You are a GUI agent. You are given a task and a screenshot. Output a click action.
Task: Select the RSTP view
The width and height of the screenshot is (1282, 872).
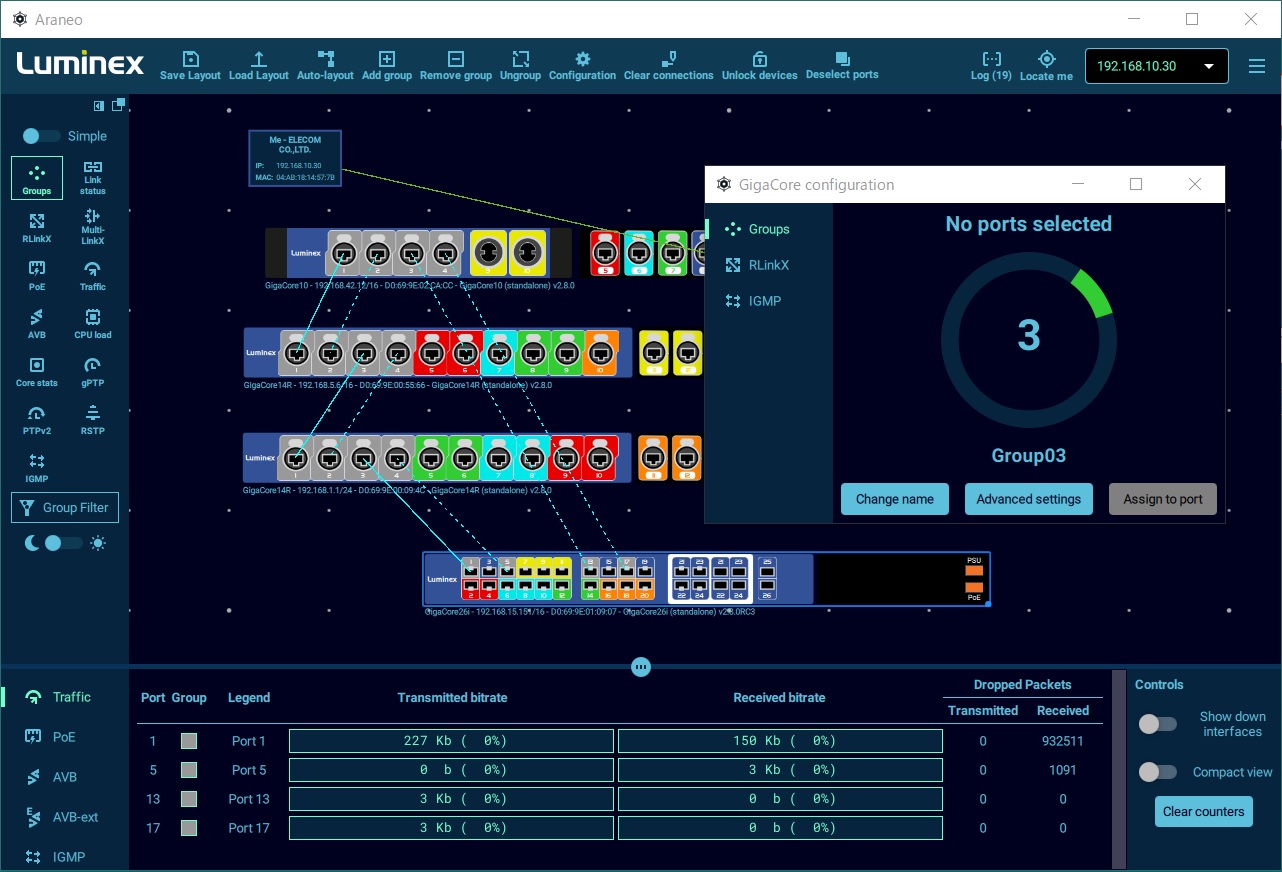[92, 418]
